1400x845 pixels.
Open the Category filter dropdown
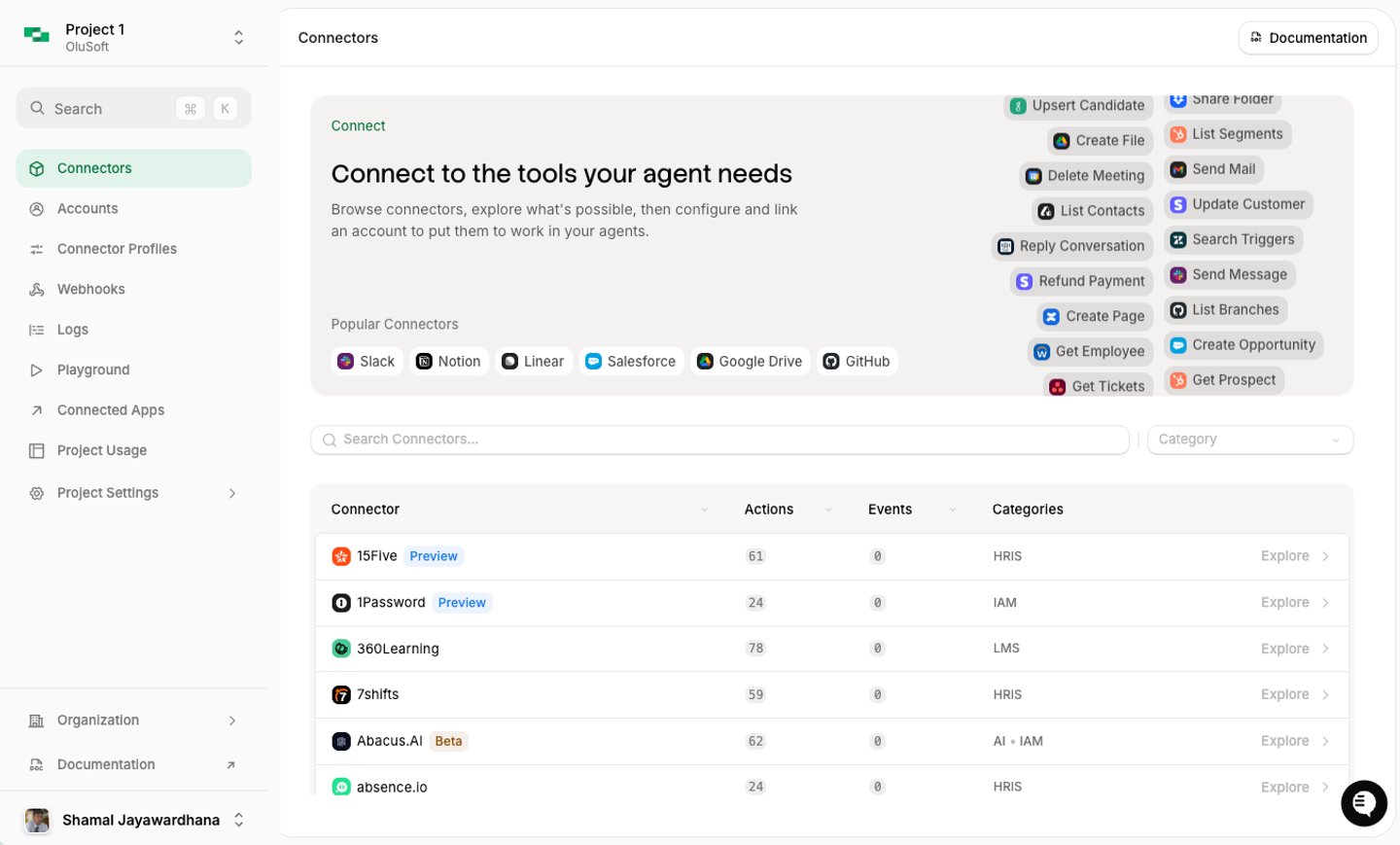1250,440
